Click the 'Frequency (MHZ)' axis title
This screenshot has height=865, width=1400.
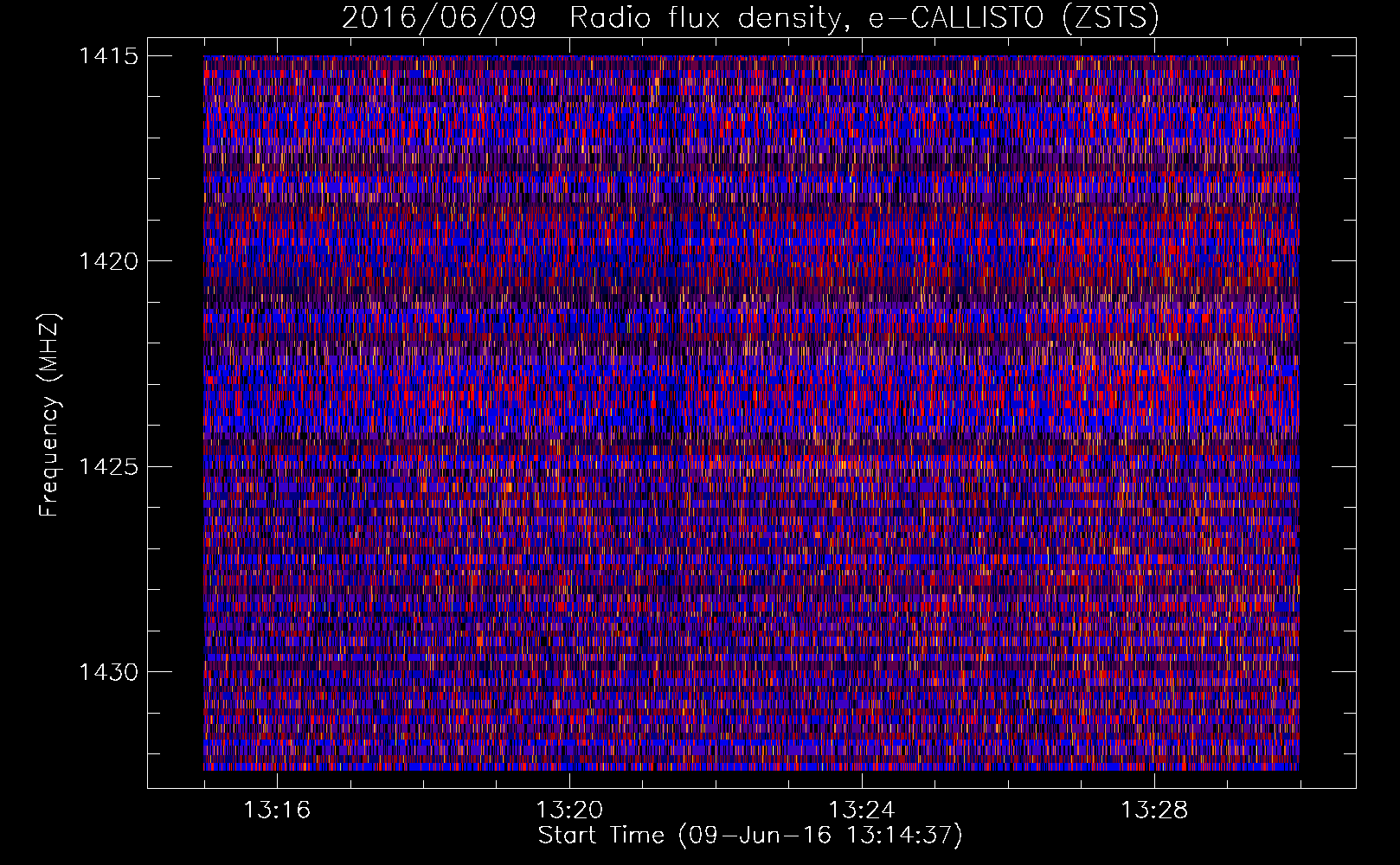click(49, 414)
